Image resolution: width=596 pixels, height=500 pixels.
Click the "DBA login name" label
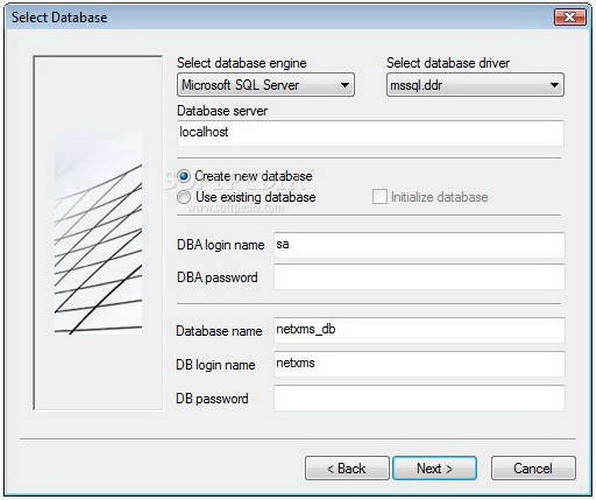(x=221, y=245)
